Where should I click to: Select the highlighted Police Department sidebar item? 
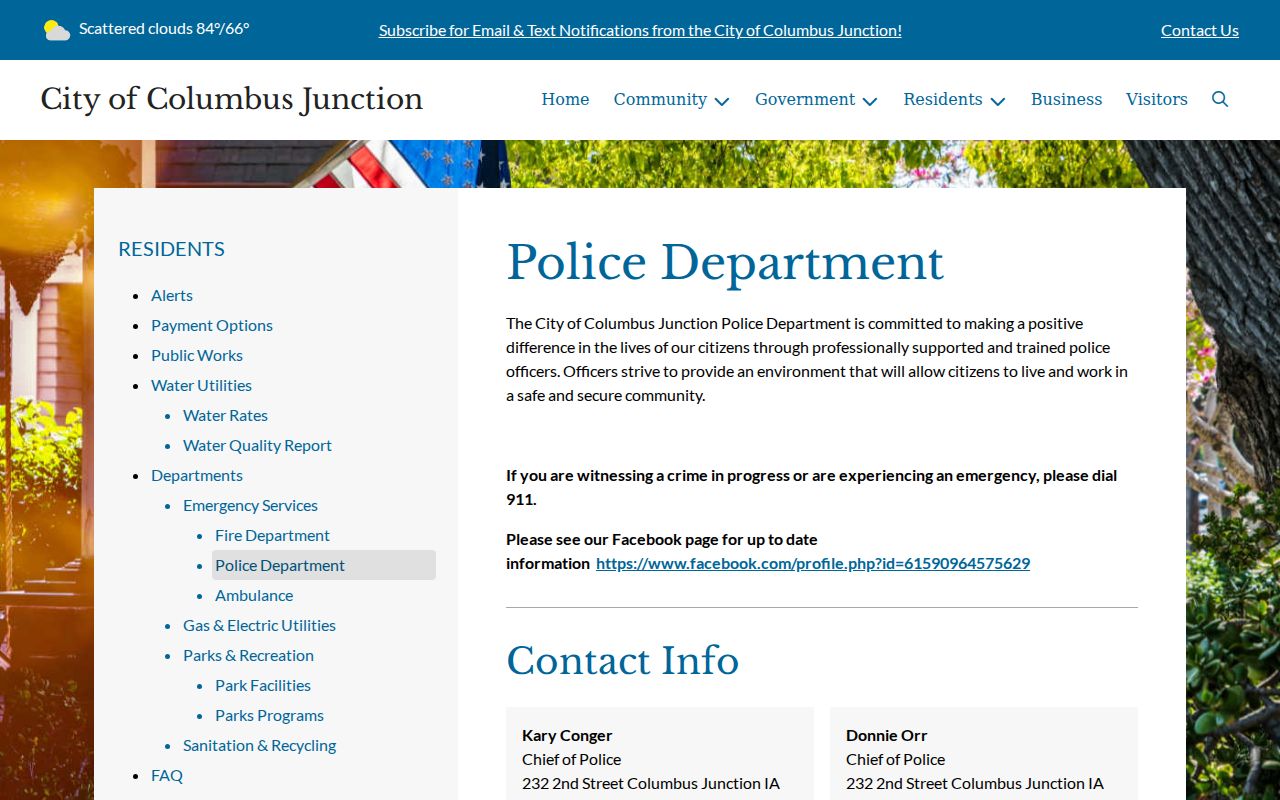tap(324, 565)
